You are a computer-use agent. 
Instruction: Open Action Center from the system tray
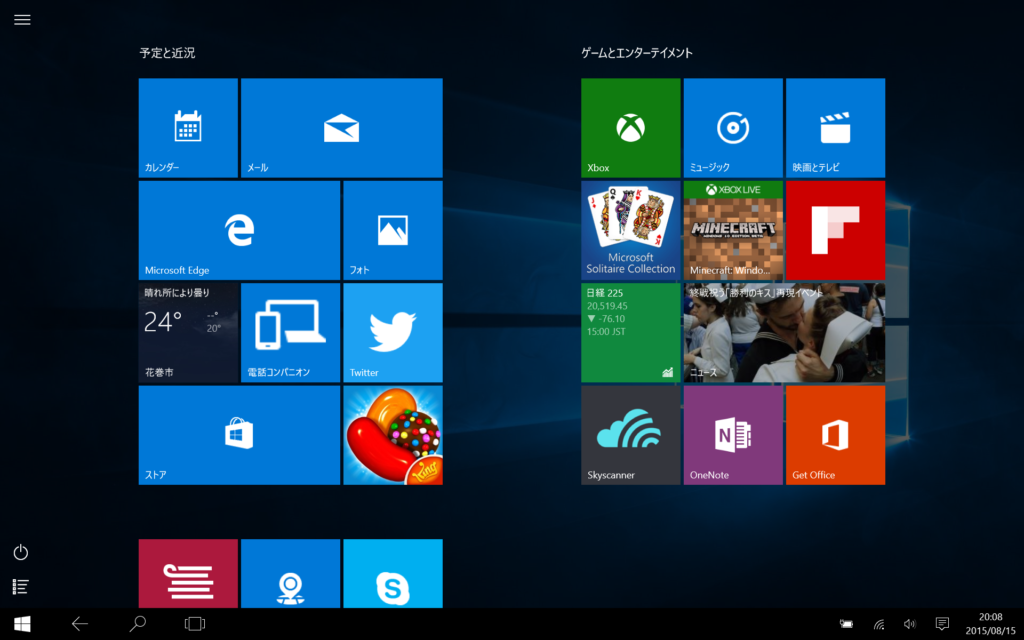click(x=943, y=622)
